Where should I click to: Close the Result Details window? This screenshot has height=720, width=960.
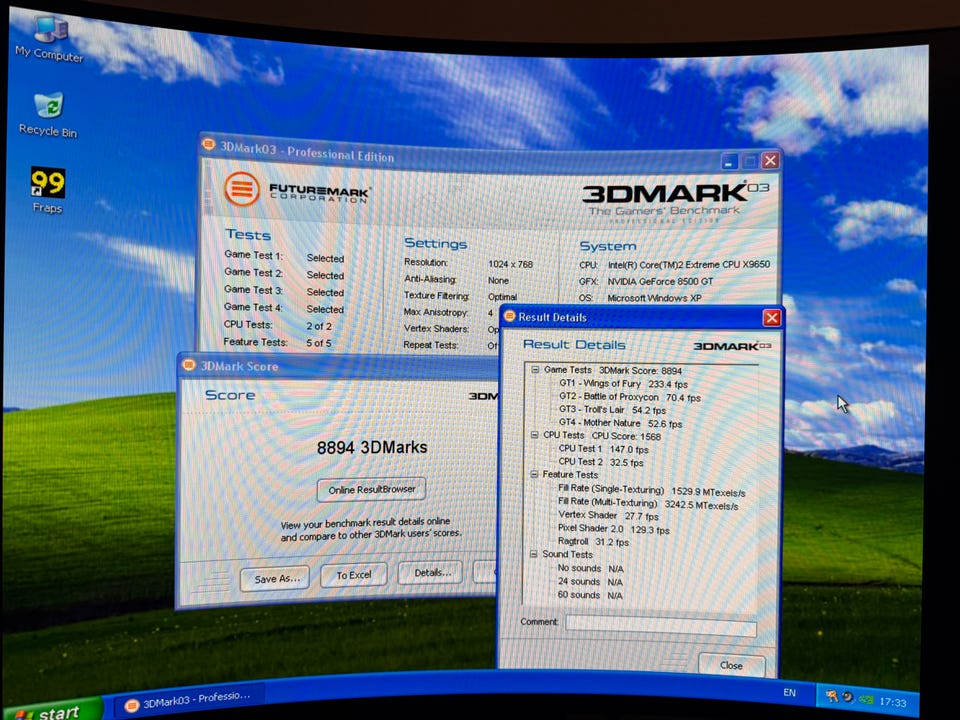pos(771,318)
